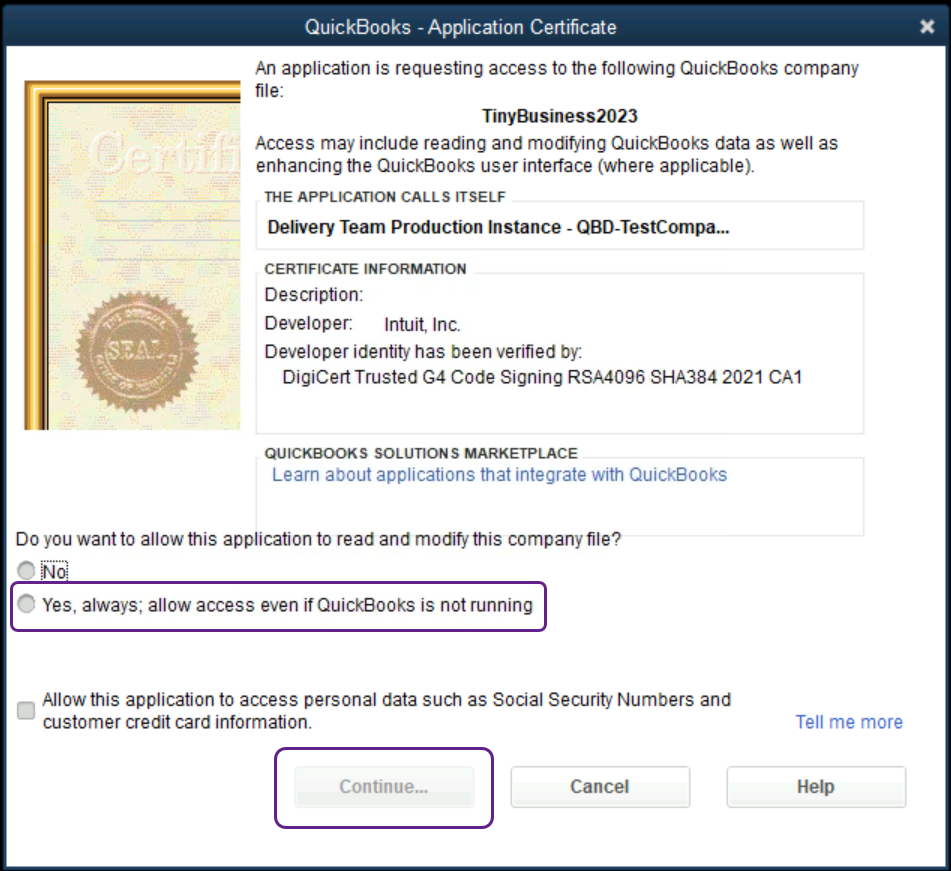Click the DigiCert code signing verifier text
951x871 pixels.
tap(542, 377)
